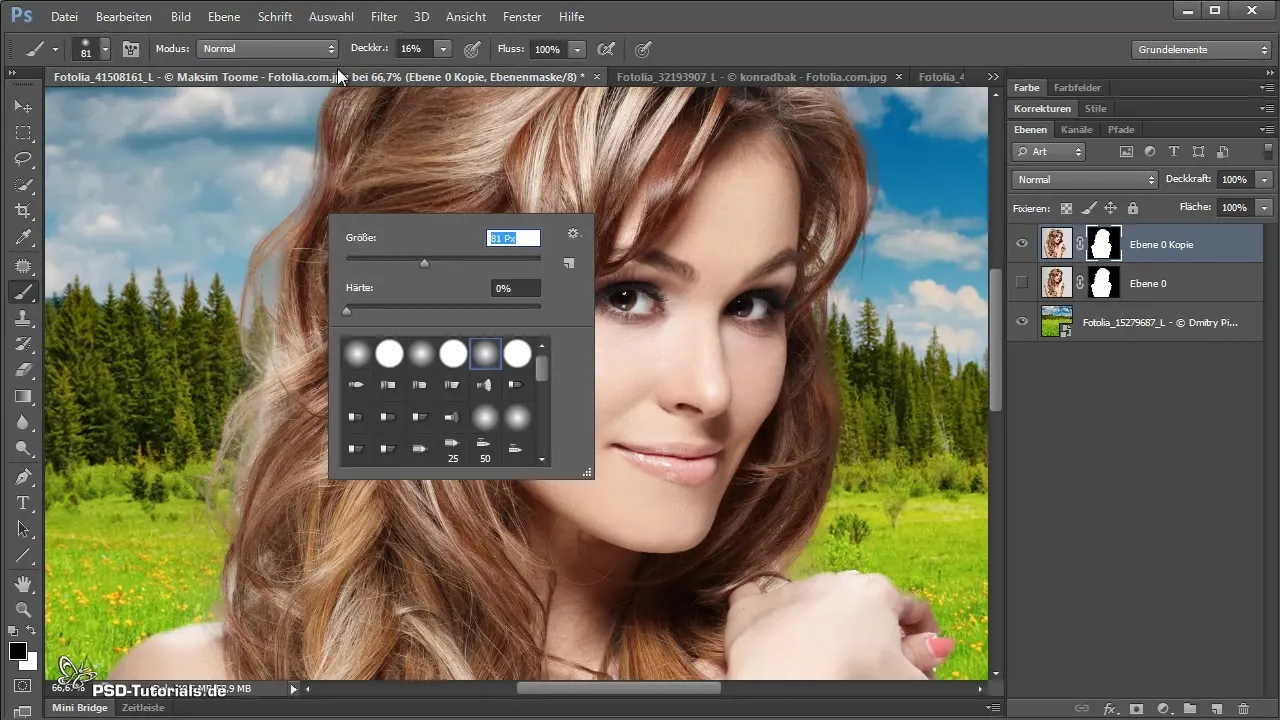Toggle pressure for opacity
The width and height of the screenshot is (1280, 720).
point(472,48)
